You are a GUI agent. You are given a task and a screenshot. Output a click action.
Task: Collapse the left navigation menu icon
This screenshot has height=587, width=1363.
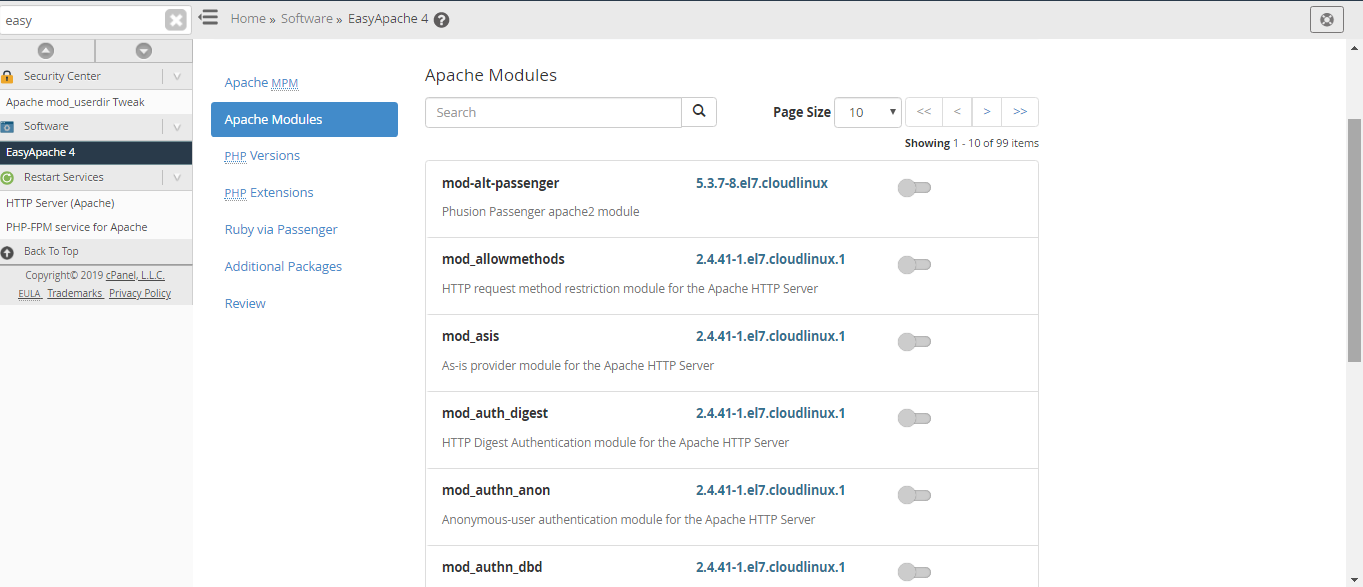pyautogui.click(x=208, y=17)
